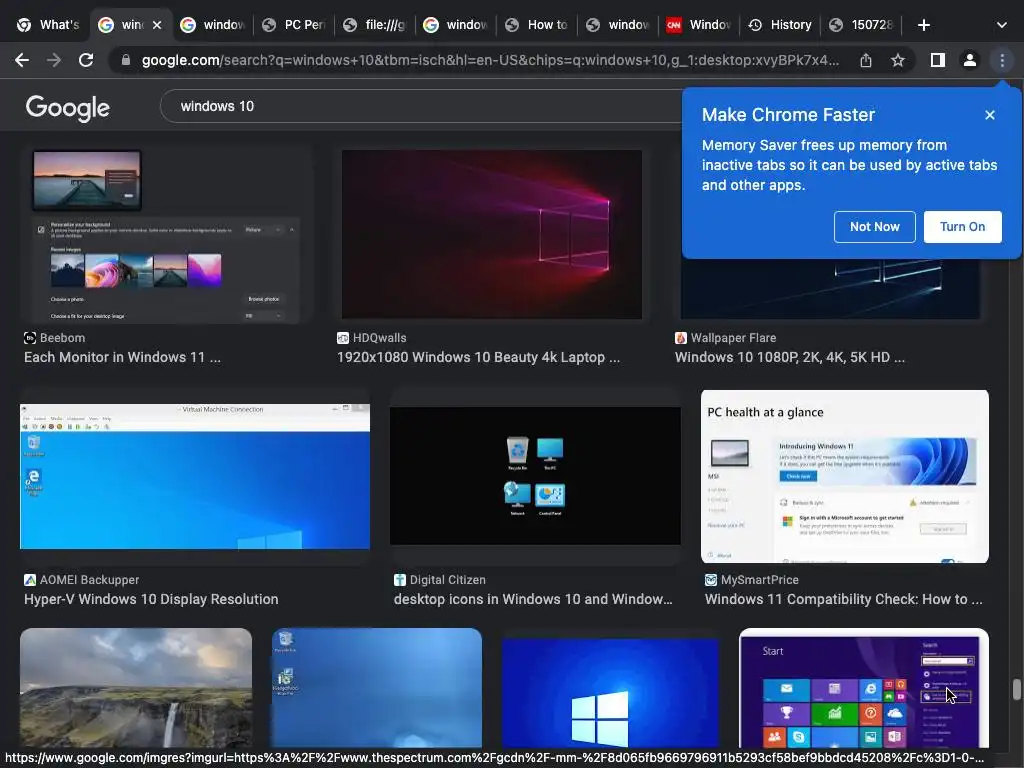The width and height of the screenshot is (1024, 768).
Task: Open the Beebom wallpaper settings thumbnail
Action: (x=167, y=236)
